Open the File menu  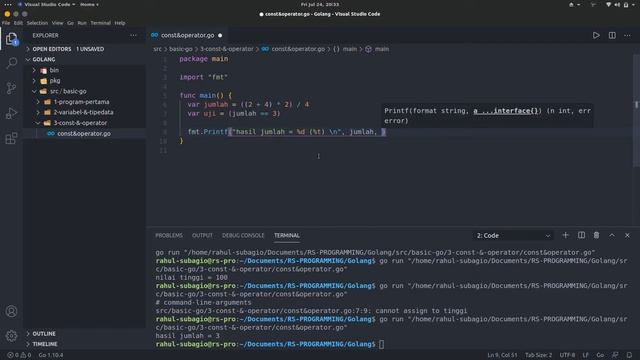(6, 23)
